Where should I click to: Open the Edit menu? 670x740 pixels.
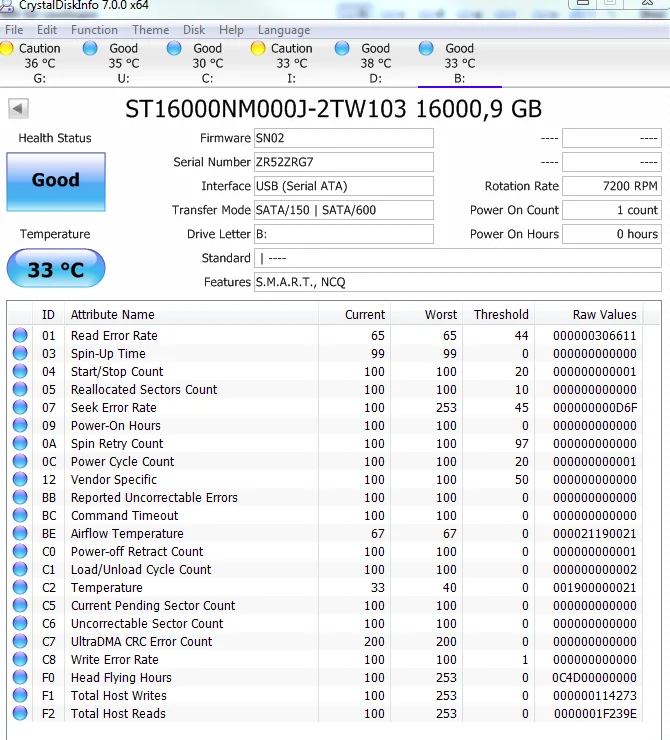click(47, 30)
